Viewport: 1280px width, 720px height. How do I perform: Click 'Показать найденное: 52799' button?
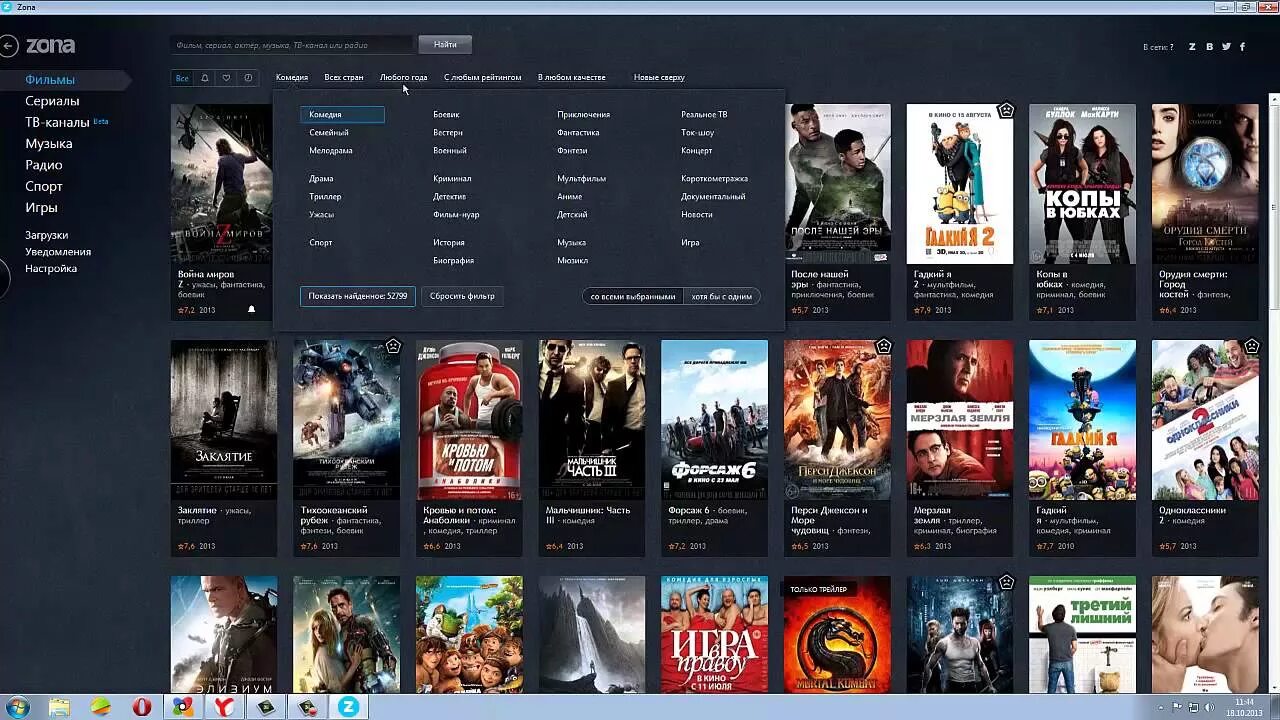click(x=357, y=296)
